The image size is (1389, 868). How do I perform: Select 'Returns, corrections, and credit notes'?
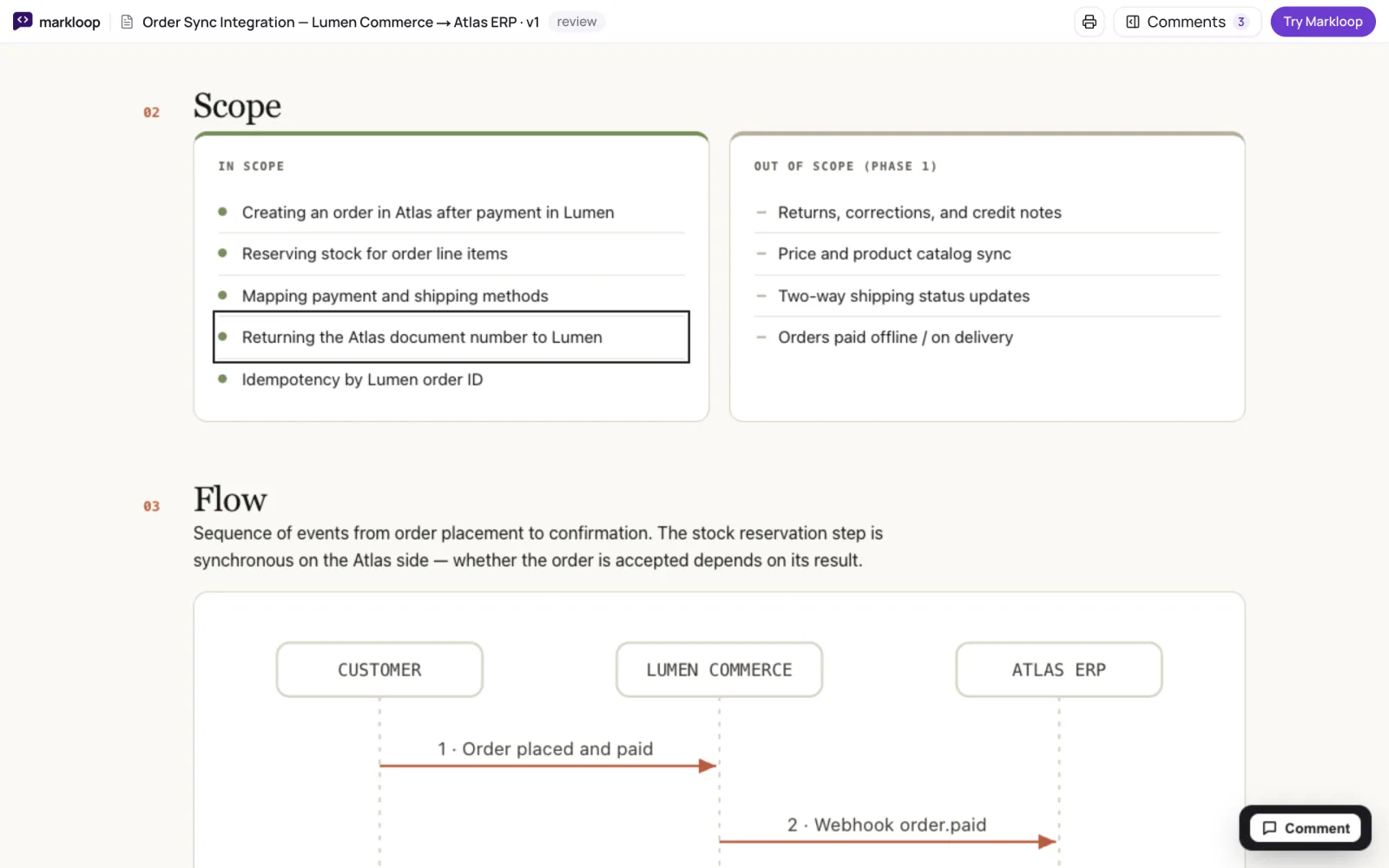[x=987, y=213]
